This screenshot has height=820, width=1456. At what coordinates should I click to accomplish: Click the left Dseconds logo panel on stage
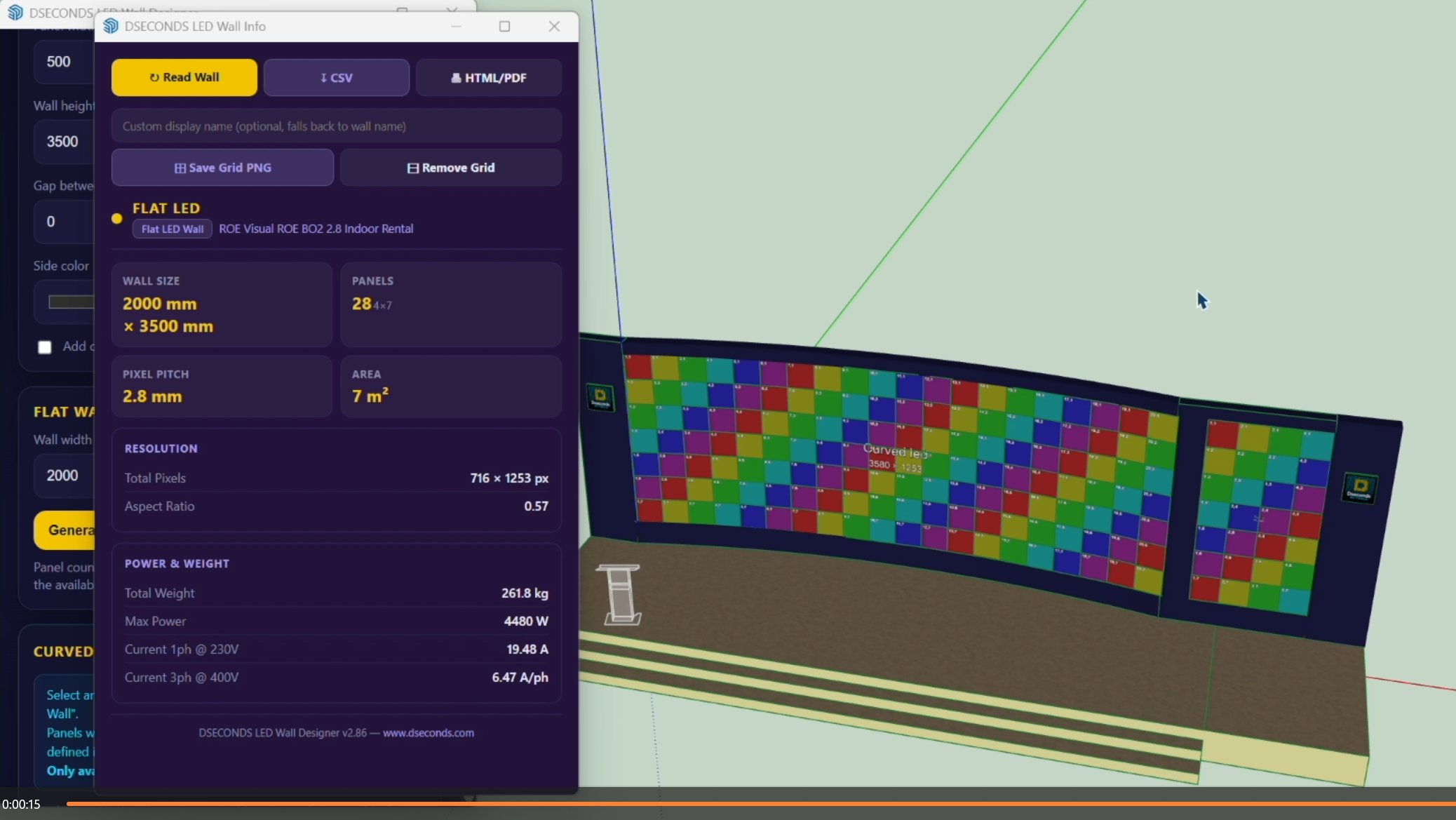point(600,398)
